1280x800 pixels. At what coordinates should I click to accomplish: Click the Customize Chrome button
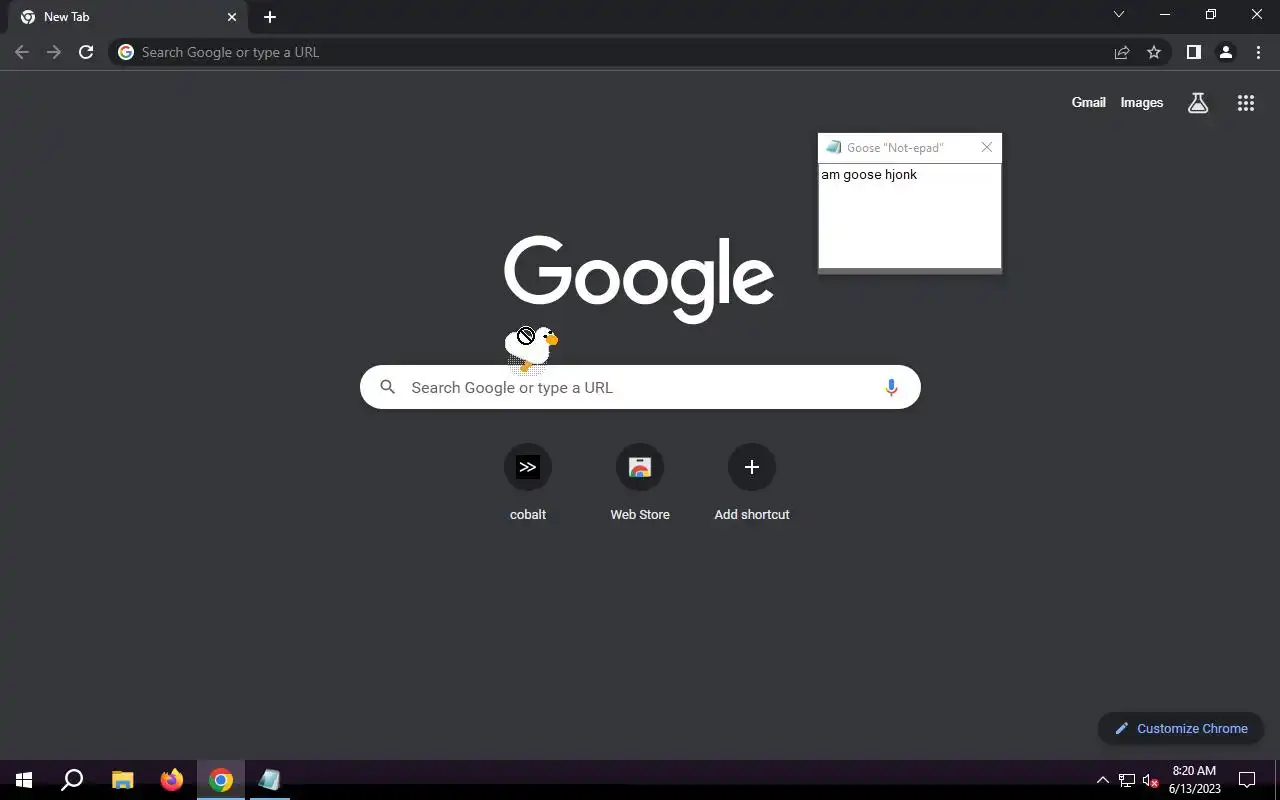[1181, 728]
